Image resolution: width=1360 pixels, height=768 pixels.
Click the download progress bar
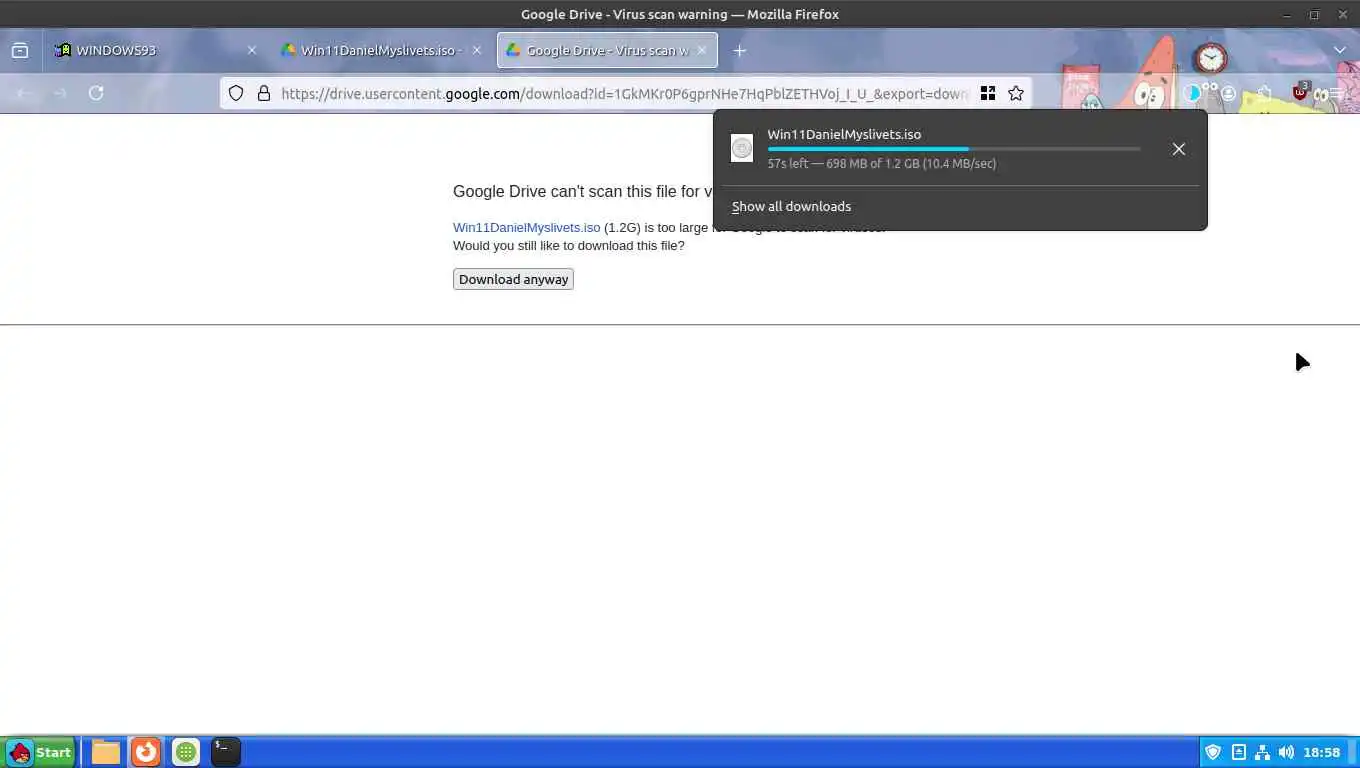954,149
